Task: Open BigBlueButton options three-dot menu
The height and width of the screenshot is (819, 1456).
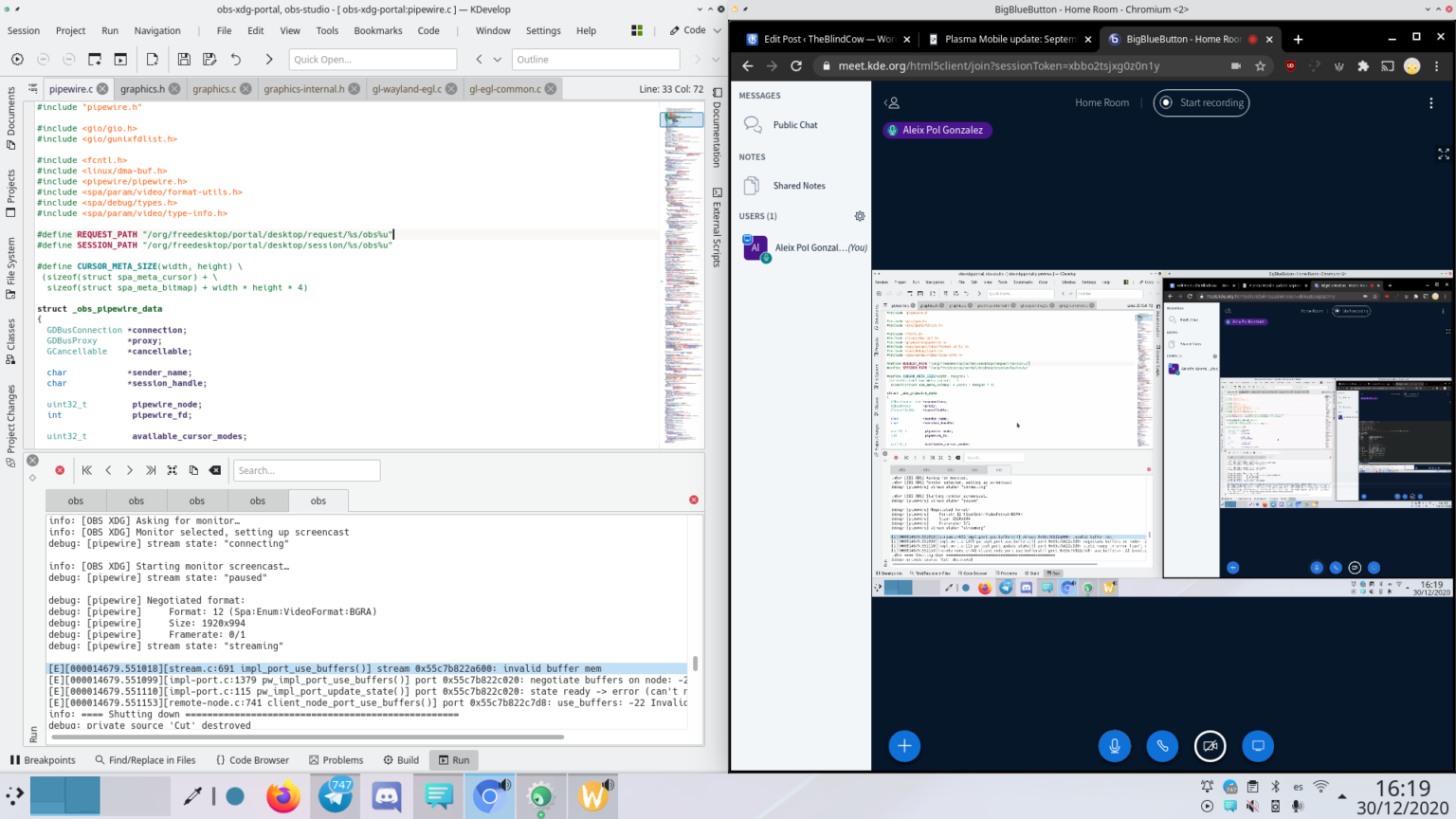Action: [1431, 103]
